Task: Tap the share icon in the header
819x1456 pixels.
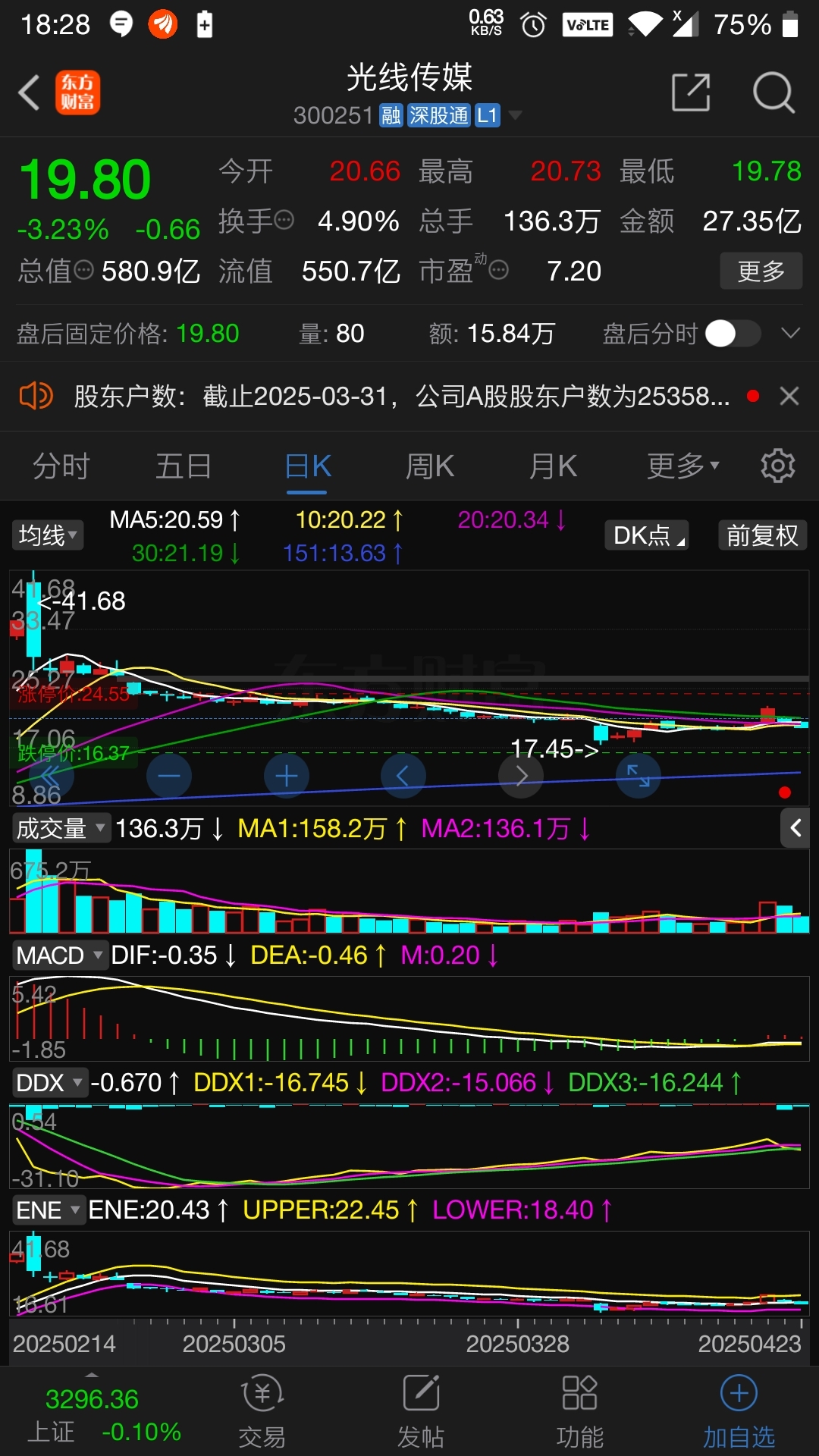Action: point(691,93)
